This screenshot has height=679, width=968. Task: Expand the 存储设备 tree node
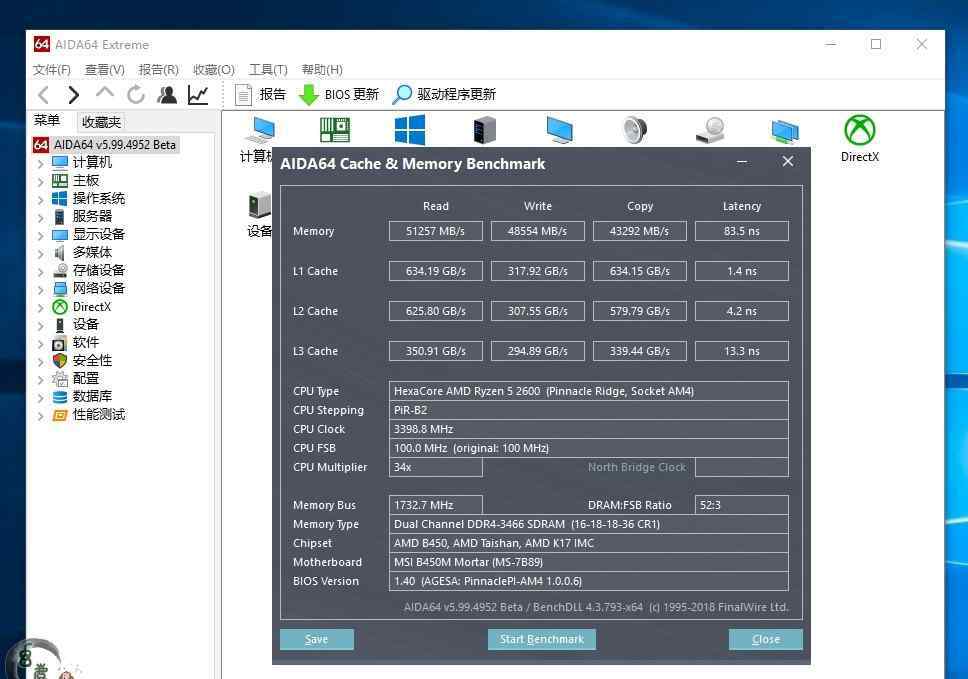[x=41, y=271]
